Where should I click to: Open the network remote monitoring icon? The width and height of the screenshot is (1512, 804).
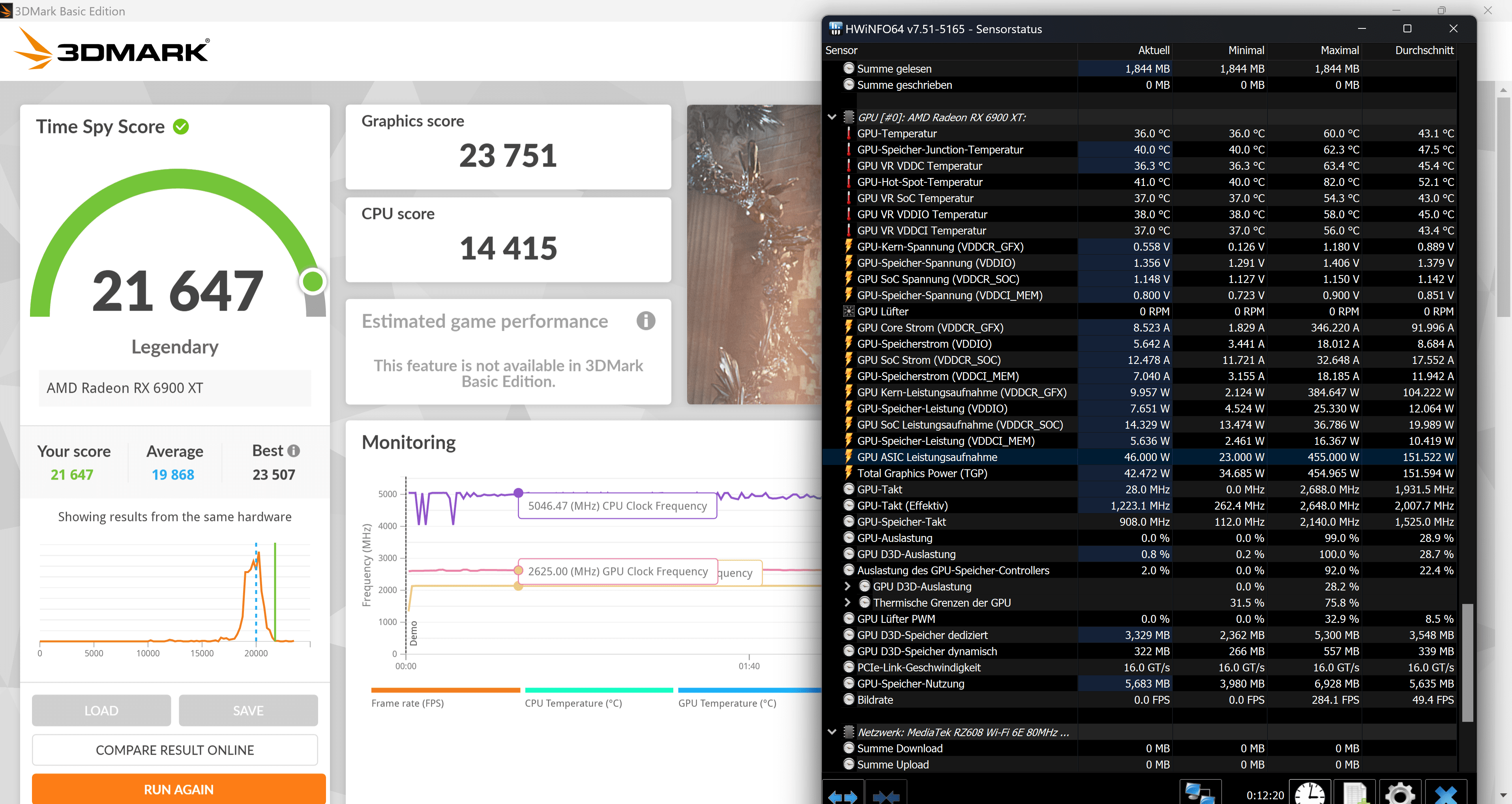pyautogui.click(x=1200, y=793)
